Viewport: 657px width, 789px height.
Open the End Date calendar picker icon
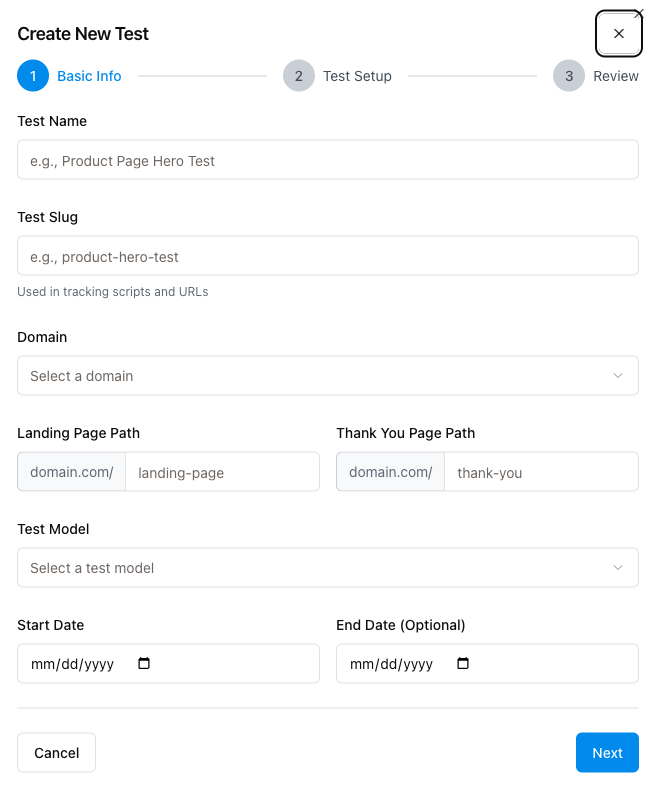pos(462,663)
